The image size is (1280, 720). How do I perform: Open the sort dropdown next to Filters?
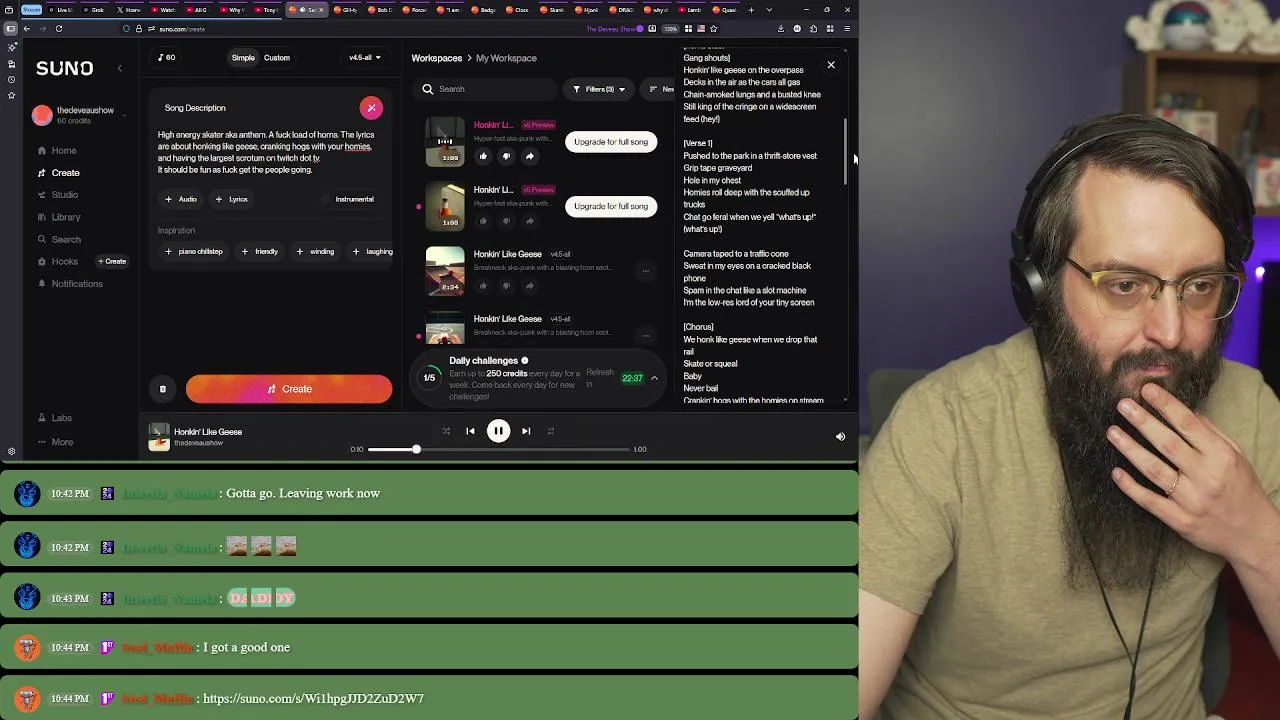tap(660, 89)
